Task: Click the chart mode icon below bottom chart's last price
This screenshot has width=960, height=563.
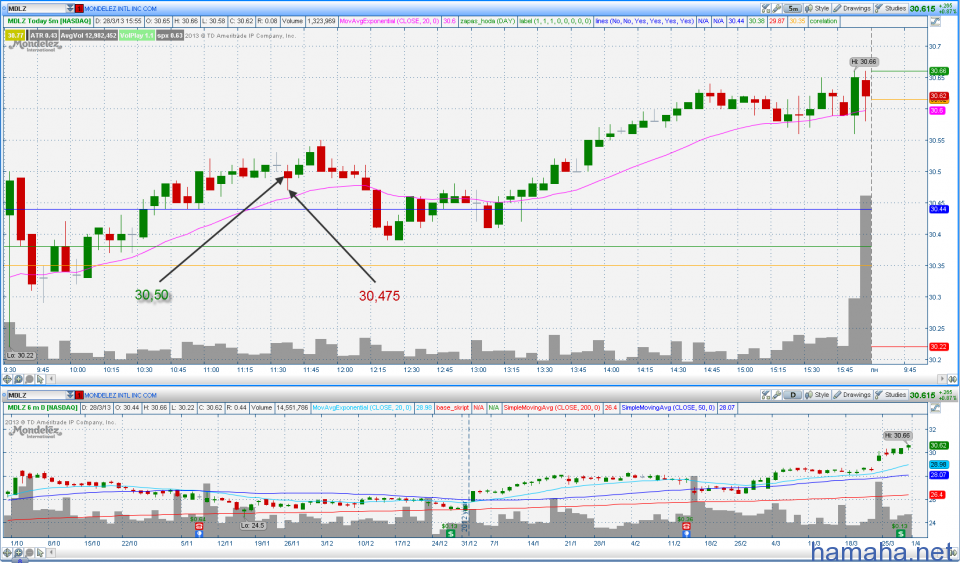Action: click(x=935, y=408)
